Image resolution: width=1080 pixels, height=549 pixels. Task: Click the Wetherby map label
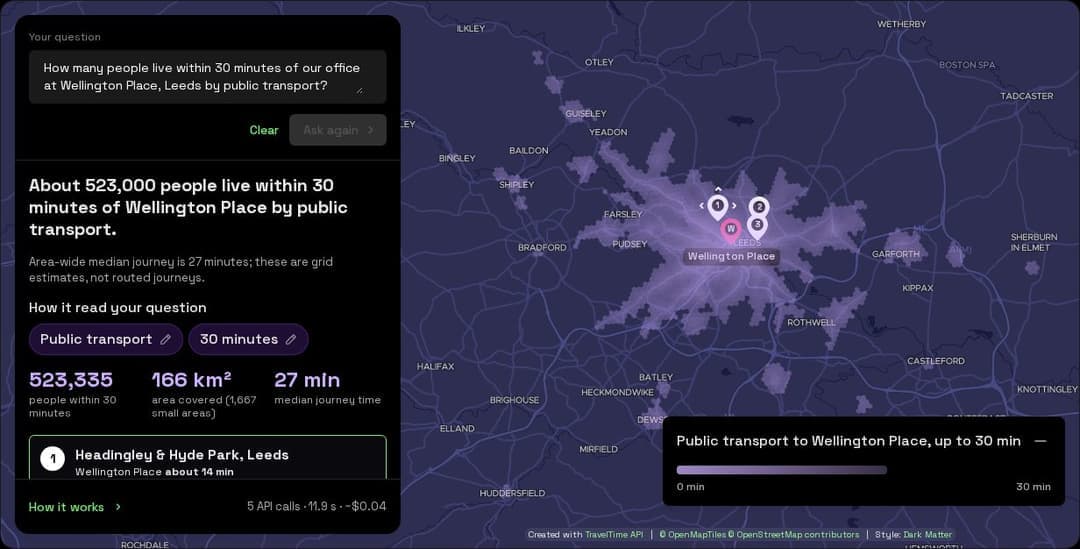click(901, 24)
